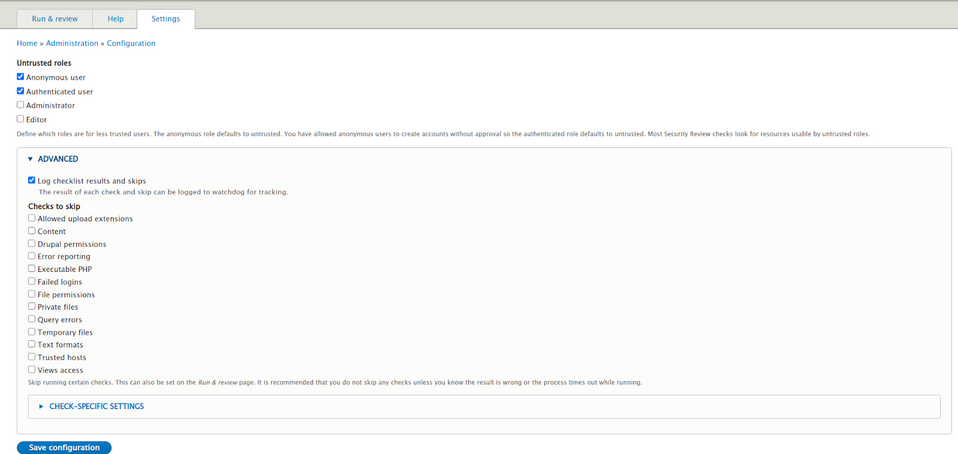Expand Check-specific settings section
The width and height of the screenshot is (958, 454).
tap(96, 406)
